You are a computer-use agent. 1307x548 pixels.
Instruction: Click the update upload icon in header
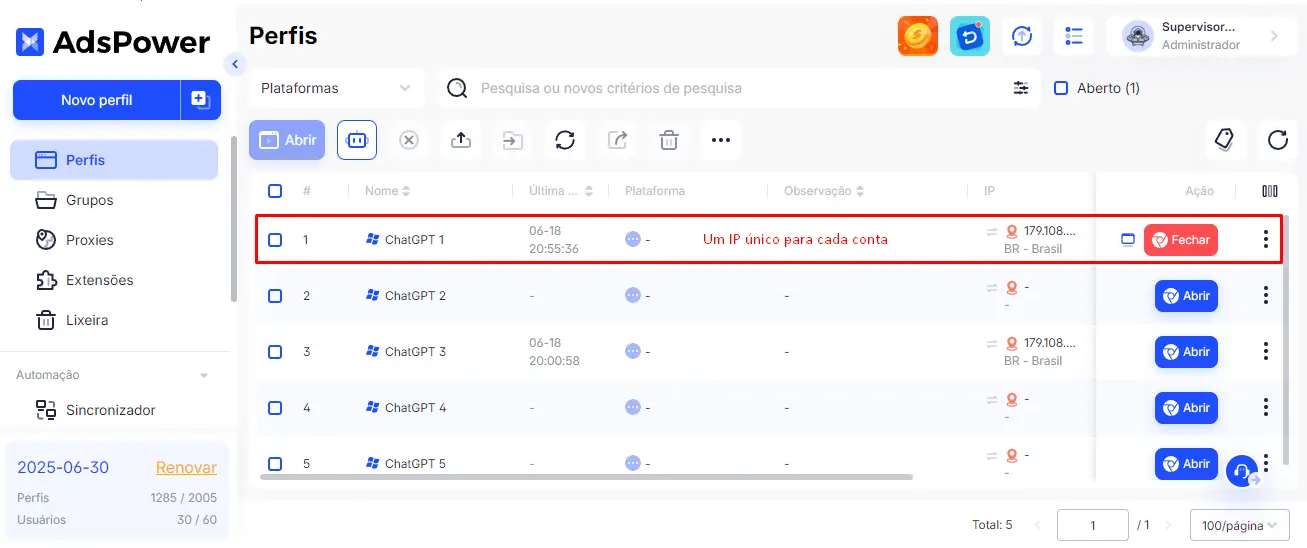(1021, 36)
